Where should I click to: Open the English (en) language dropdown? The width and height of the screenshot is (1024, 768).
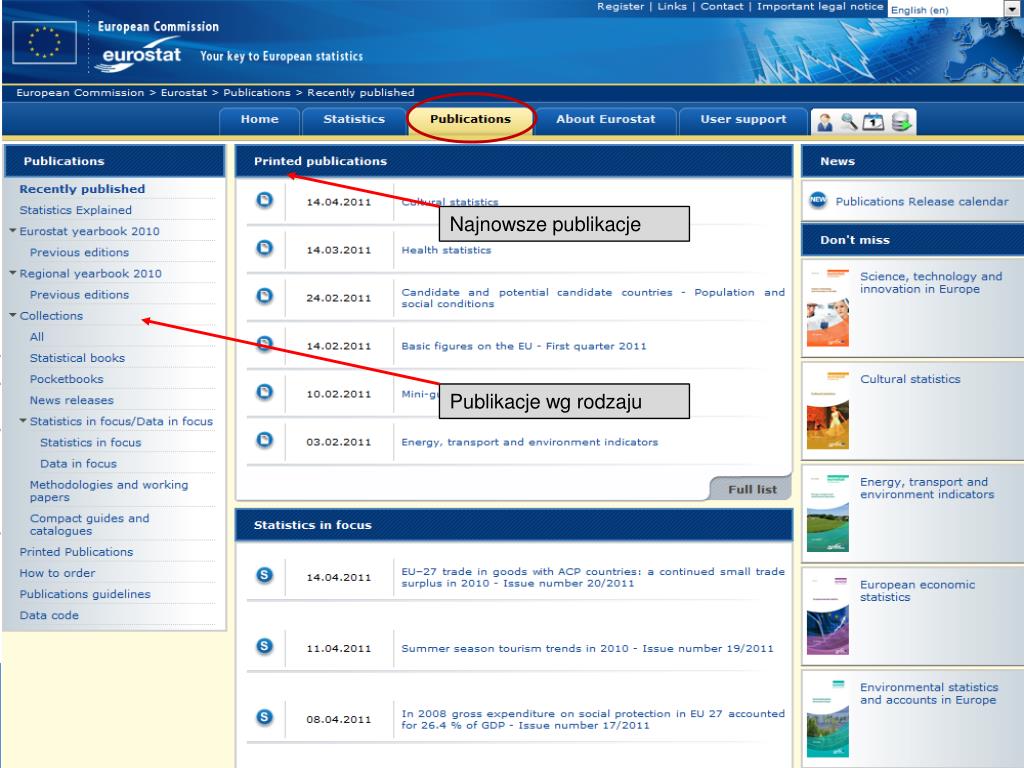tap(955, 9)
